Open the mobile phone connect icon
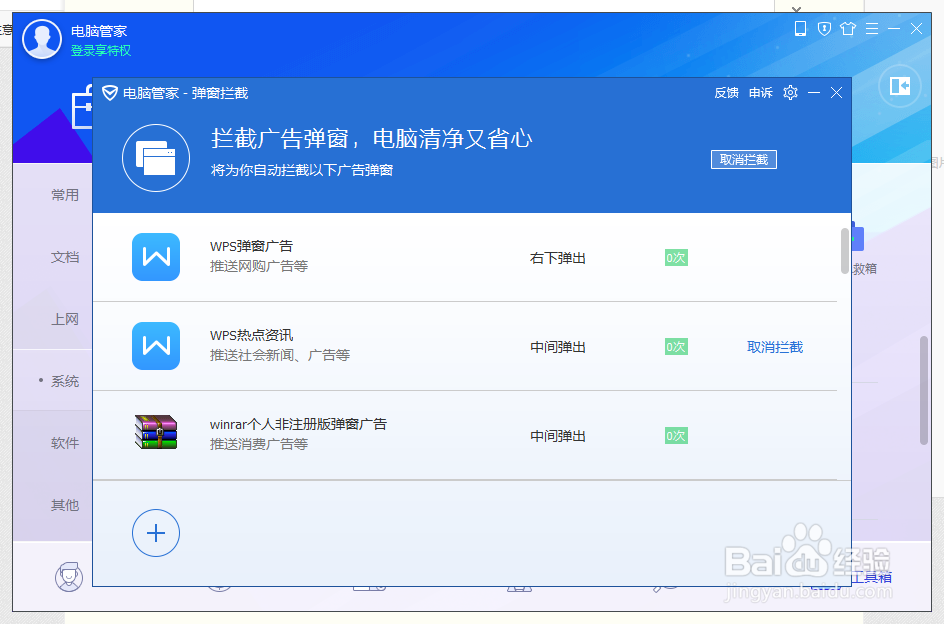Image resolution: width=944 pixels, height=624 pixels. click(x=799, y=29)
